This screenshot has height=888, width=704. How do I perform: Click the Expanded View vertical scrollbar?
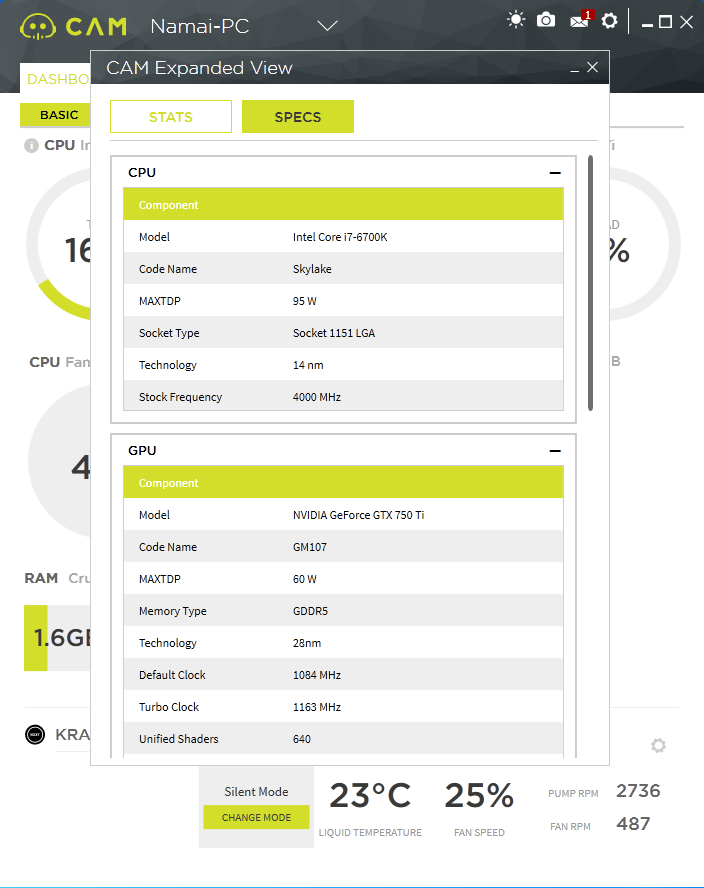click(590, 283)
